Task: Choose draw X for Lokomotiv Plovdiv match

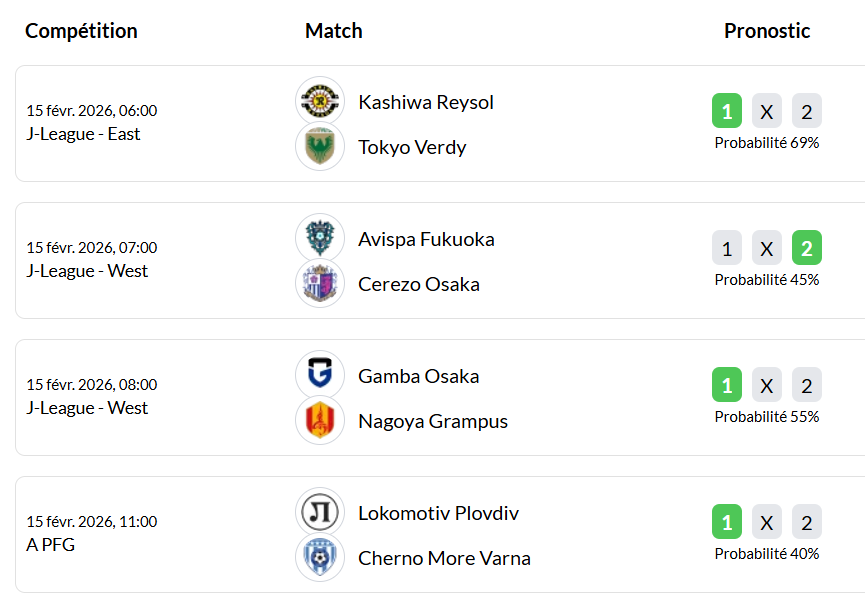Action: (767, 522)
